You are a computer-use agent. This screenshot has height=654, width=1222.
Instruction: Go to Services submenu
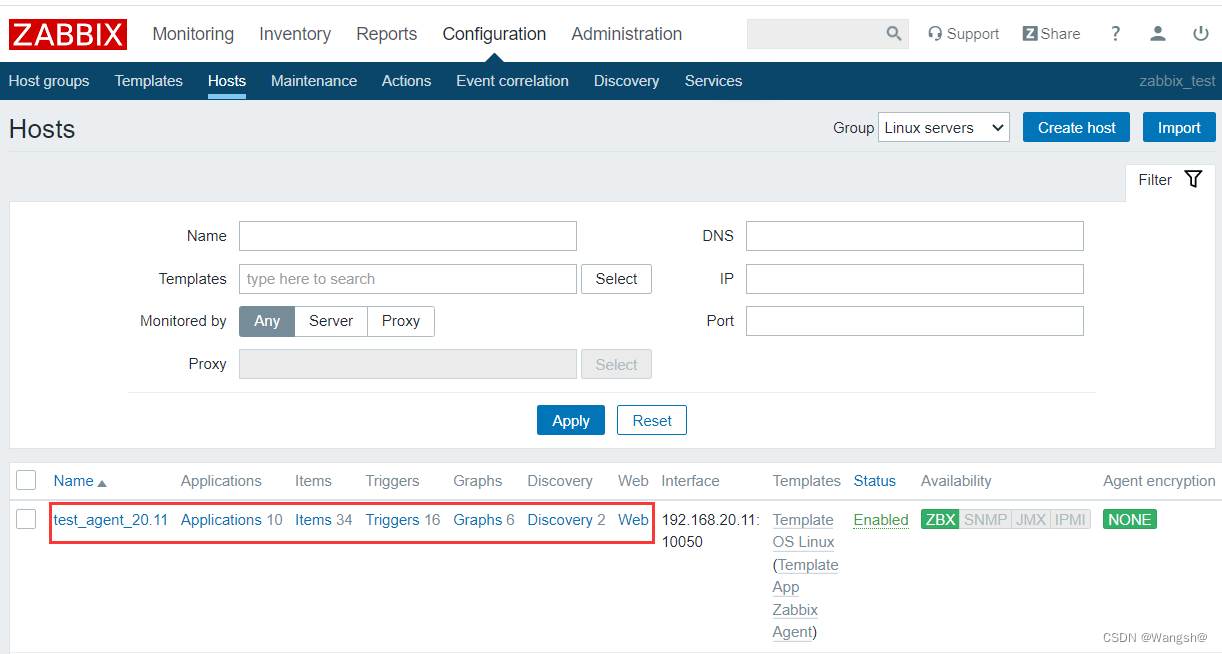point(714,81)
